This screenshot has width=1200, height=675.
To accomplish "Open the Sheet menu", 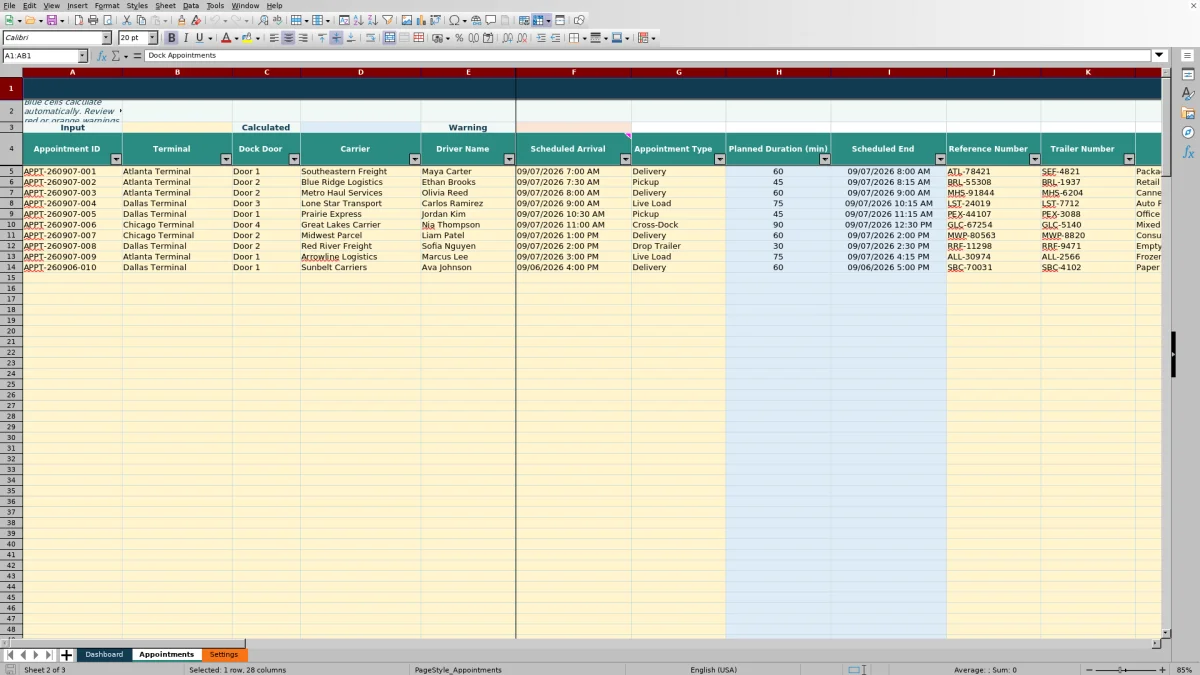I will pyautogui.click(x=165, y=5).
